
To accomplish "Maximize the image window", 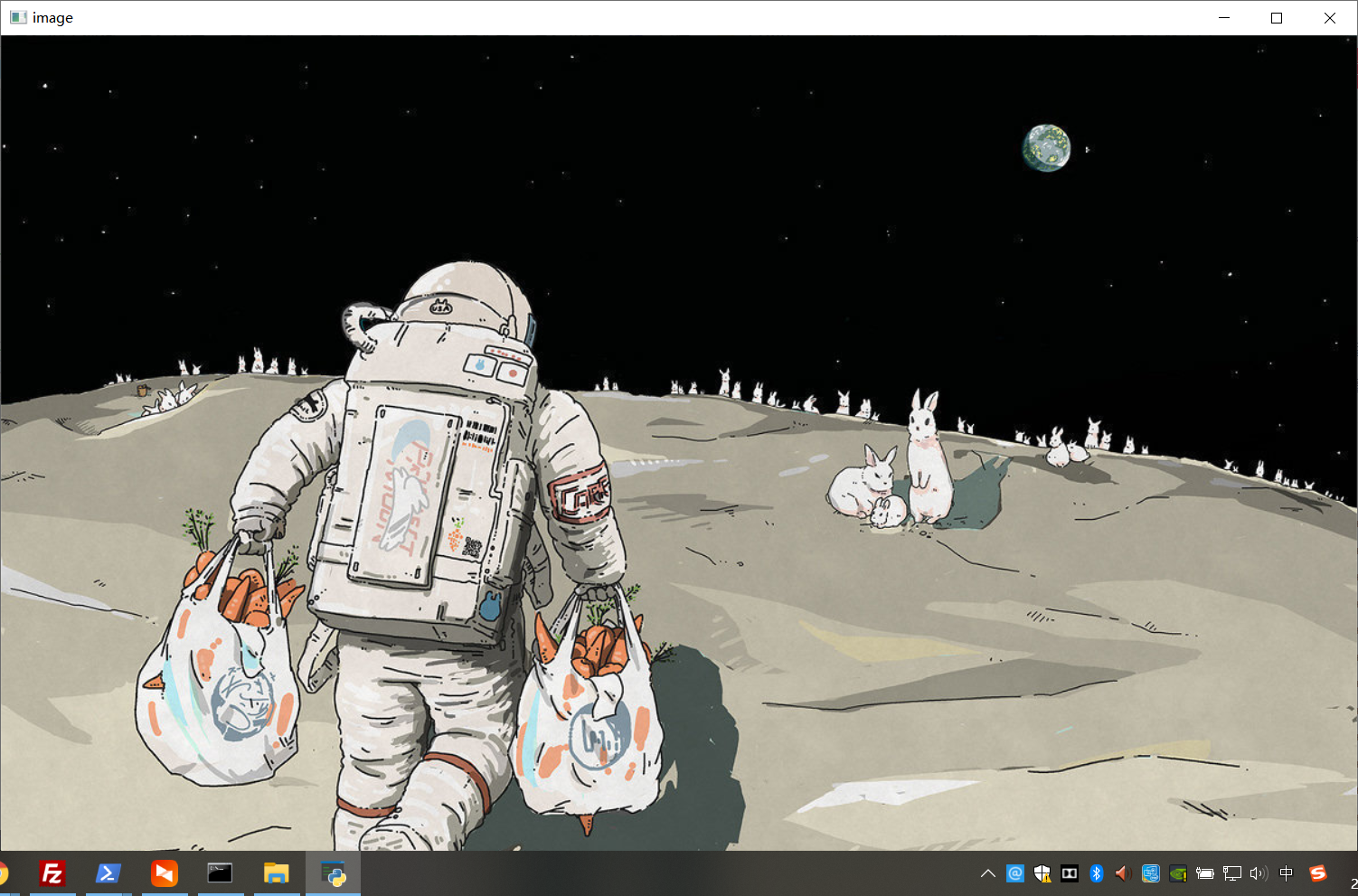I will tap(1277, 17).
